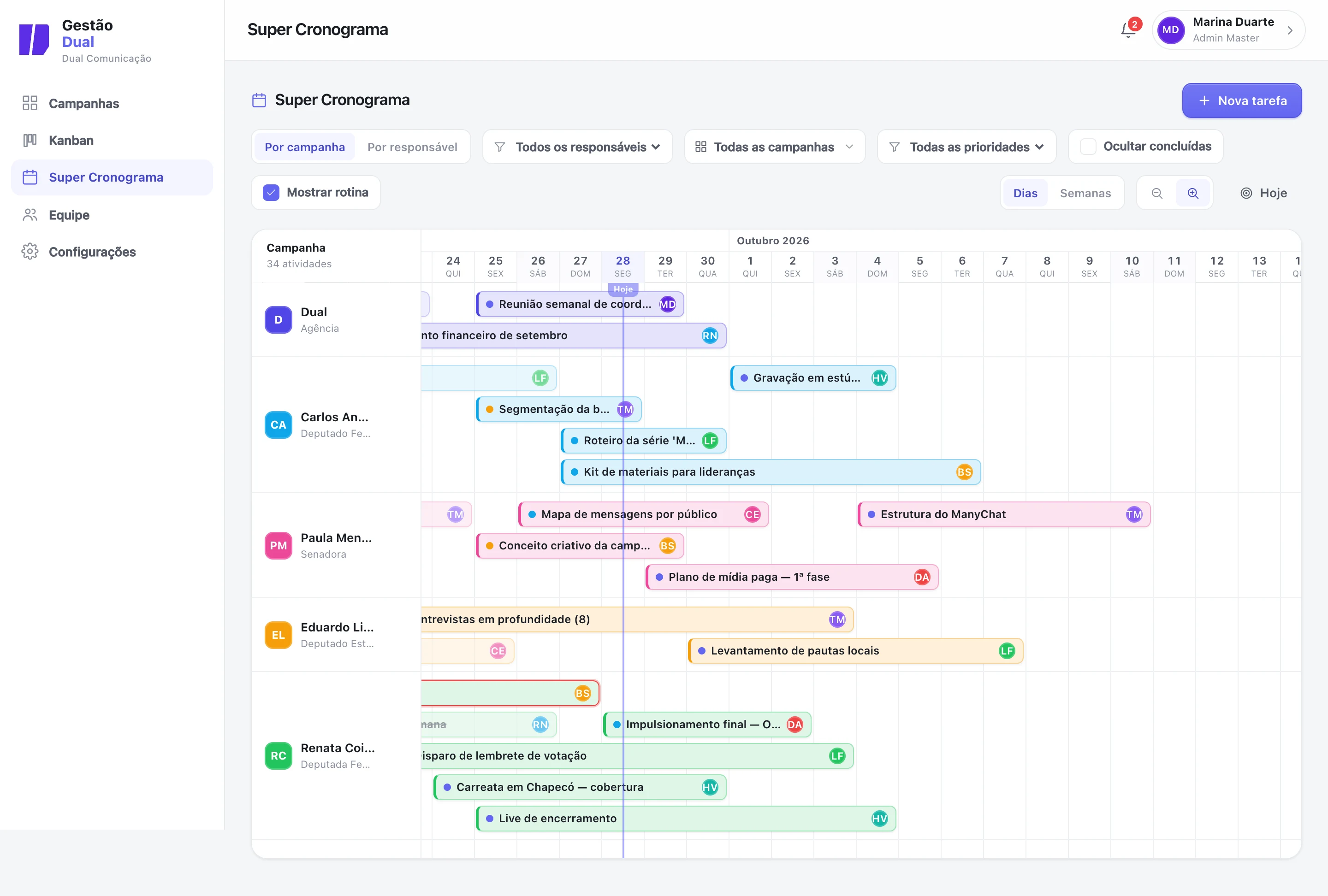Image resolution: width=1328 pixels, height=896 pixels.
Task: Enable the Ocultar concluídas checkbox
Action: tap(1088, 147)
